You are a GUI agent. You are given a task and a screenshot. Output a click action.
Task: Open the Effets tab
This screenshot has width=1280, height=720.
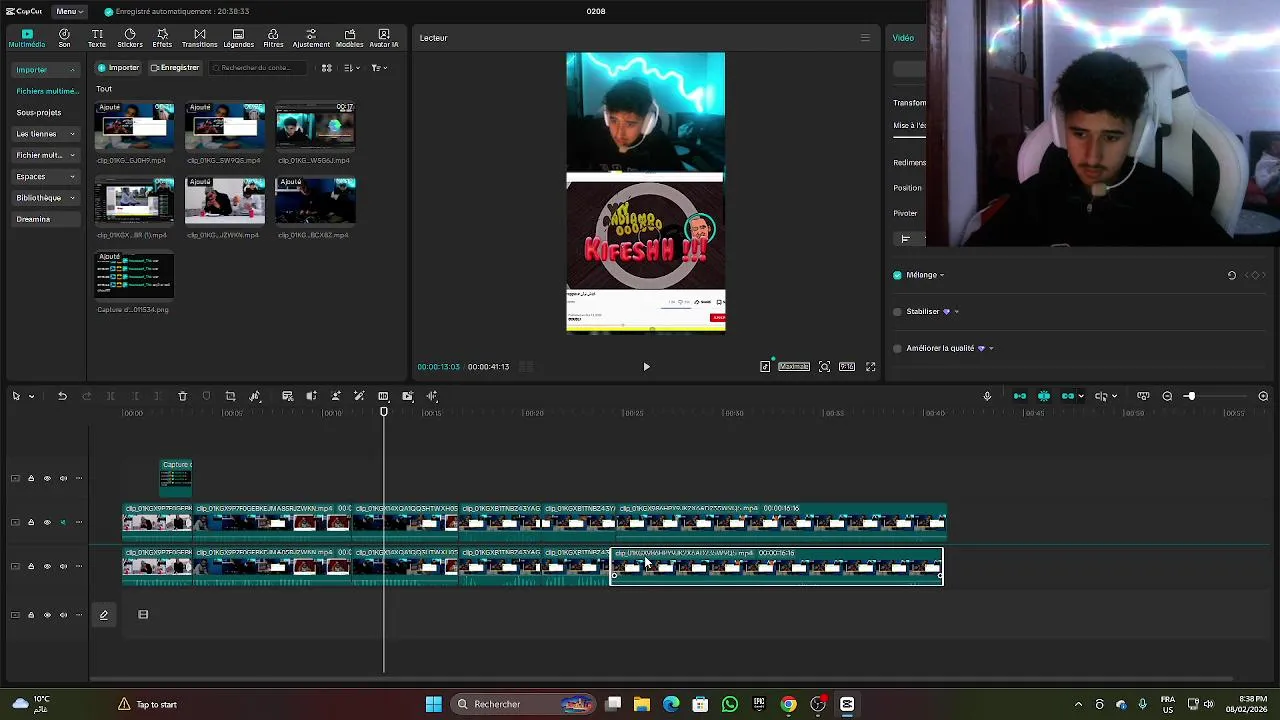(x=162, y=38)
